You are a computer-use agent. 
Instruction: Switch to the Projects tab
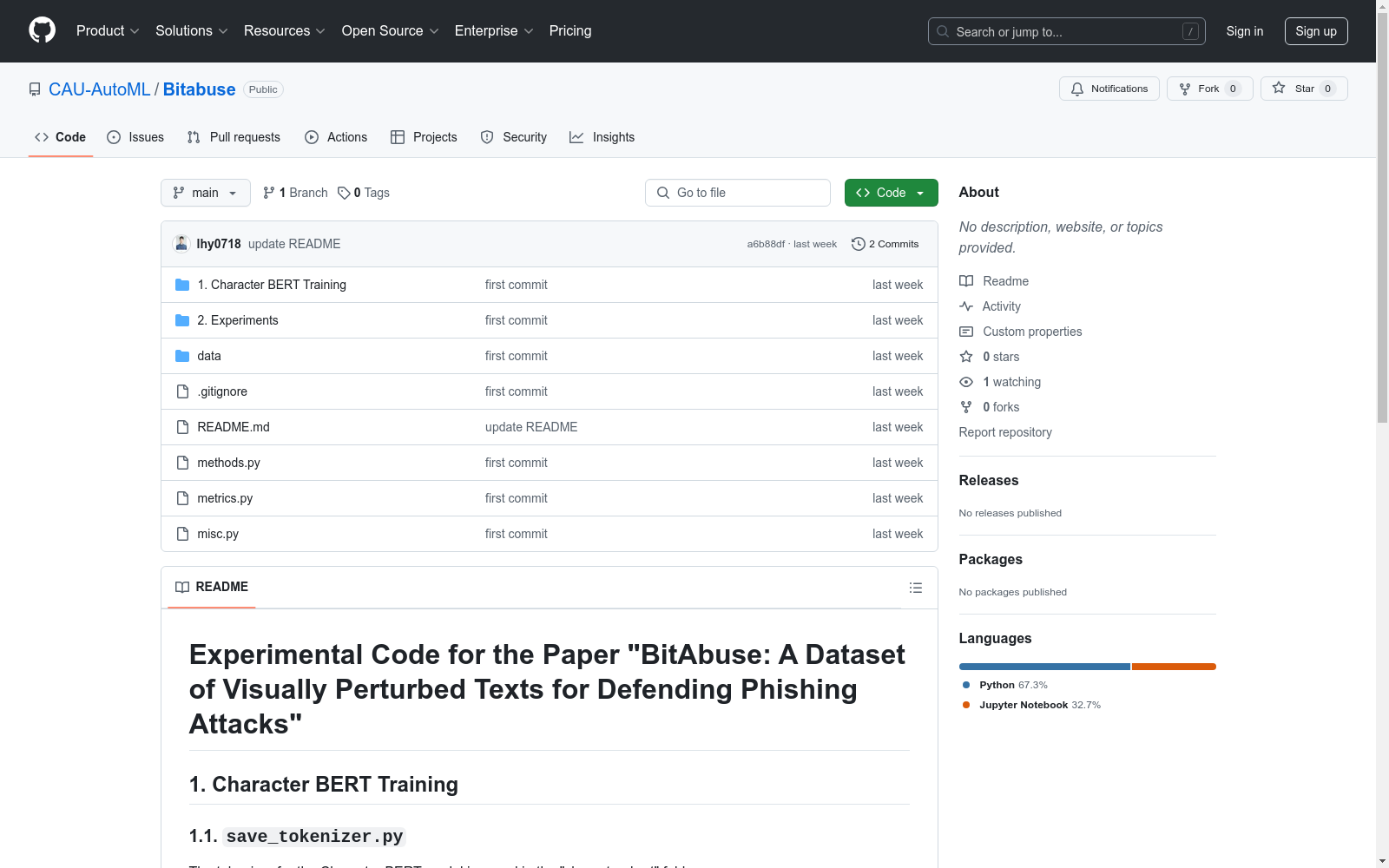tap(424, 137)
